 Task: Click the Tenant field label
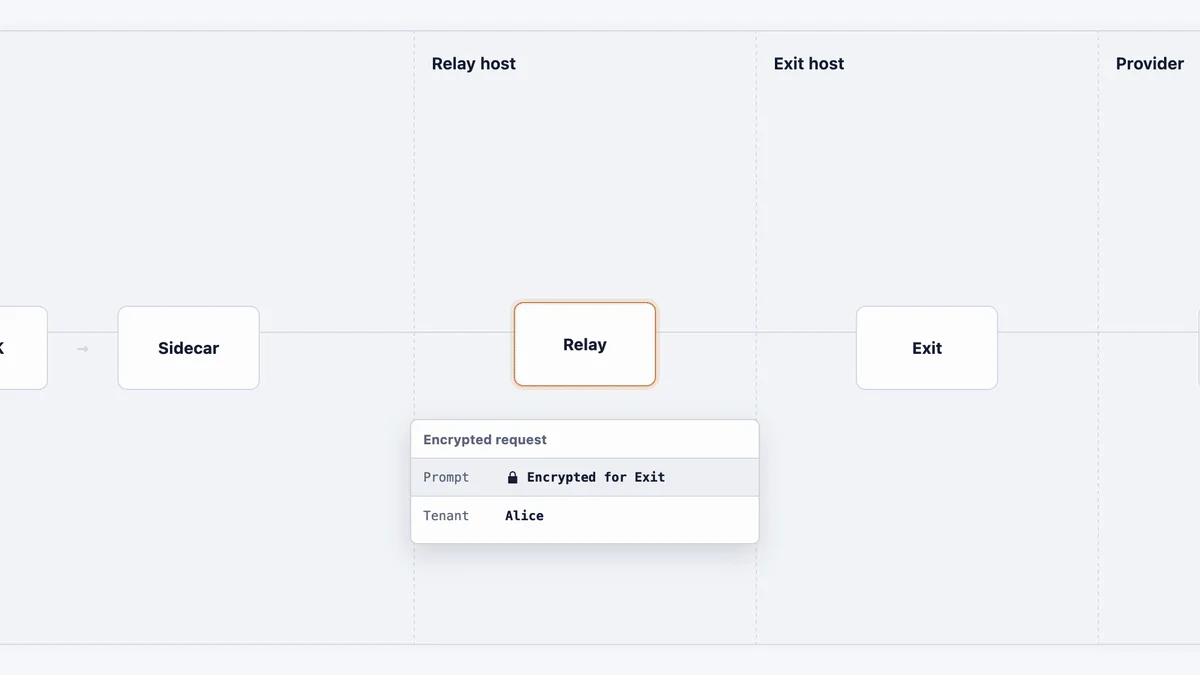tap(446, 516)
